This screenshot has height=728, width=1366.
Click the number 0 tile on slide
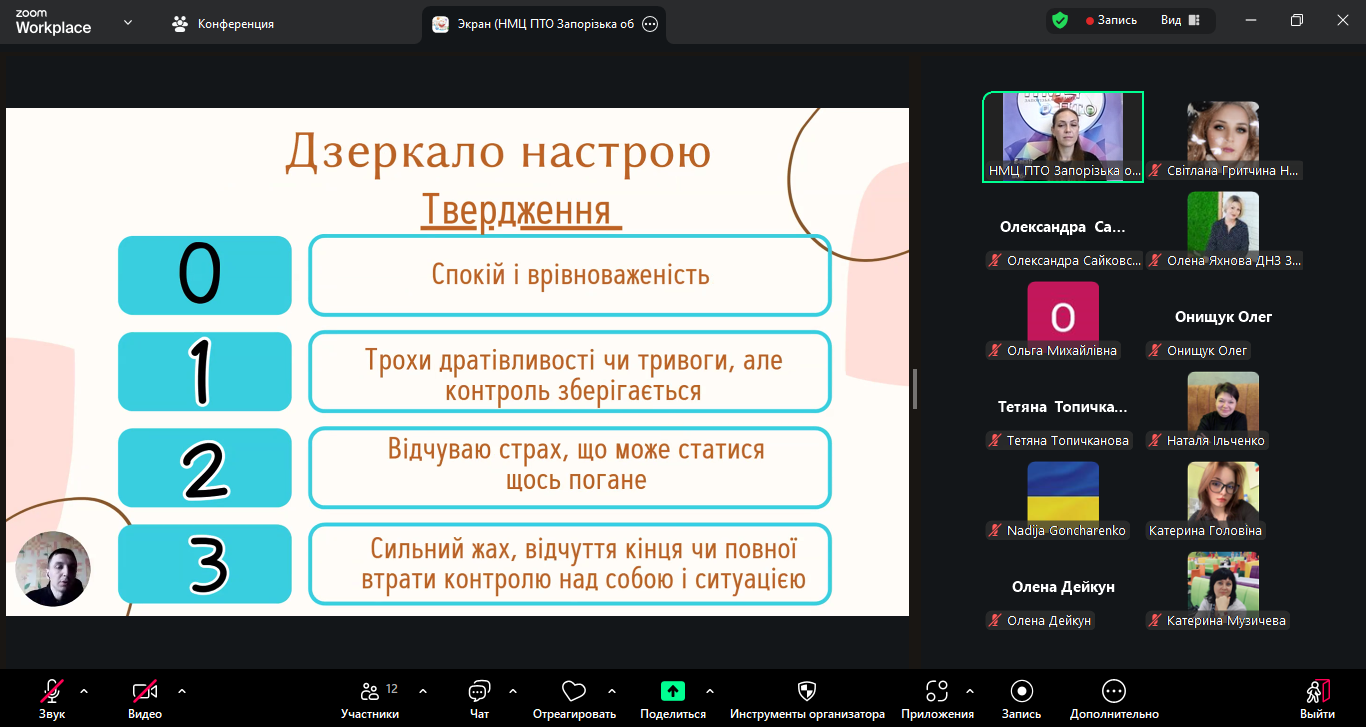pyautogui.click(x=205, y=275)
